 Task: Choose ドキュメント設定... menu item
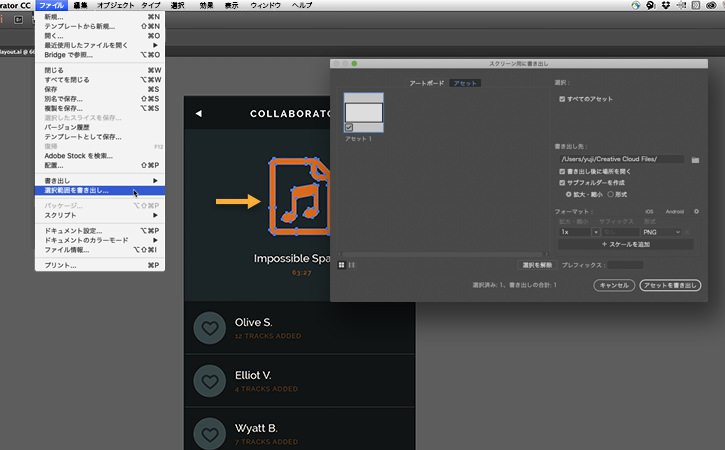pos(100,231)
